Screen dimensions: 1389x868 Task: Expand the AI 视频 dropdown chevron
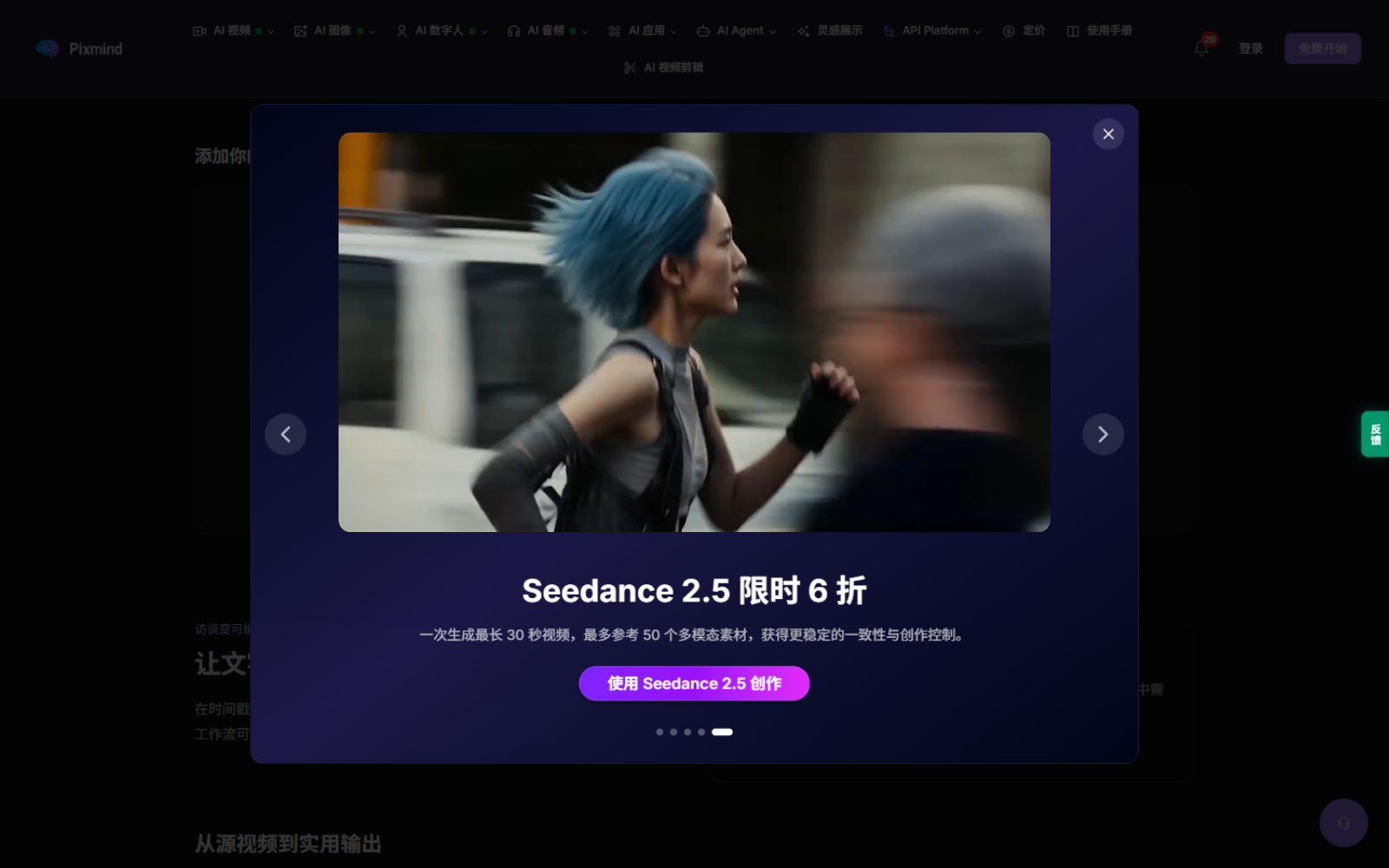[x=271, y=32]
